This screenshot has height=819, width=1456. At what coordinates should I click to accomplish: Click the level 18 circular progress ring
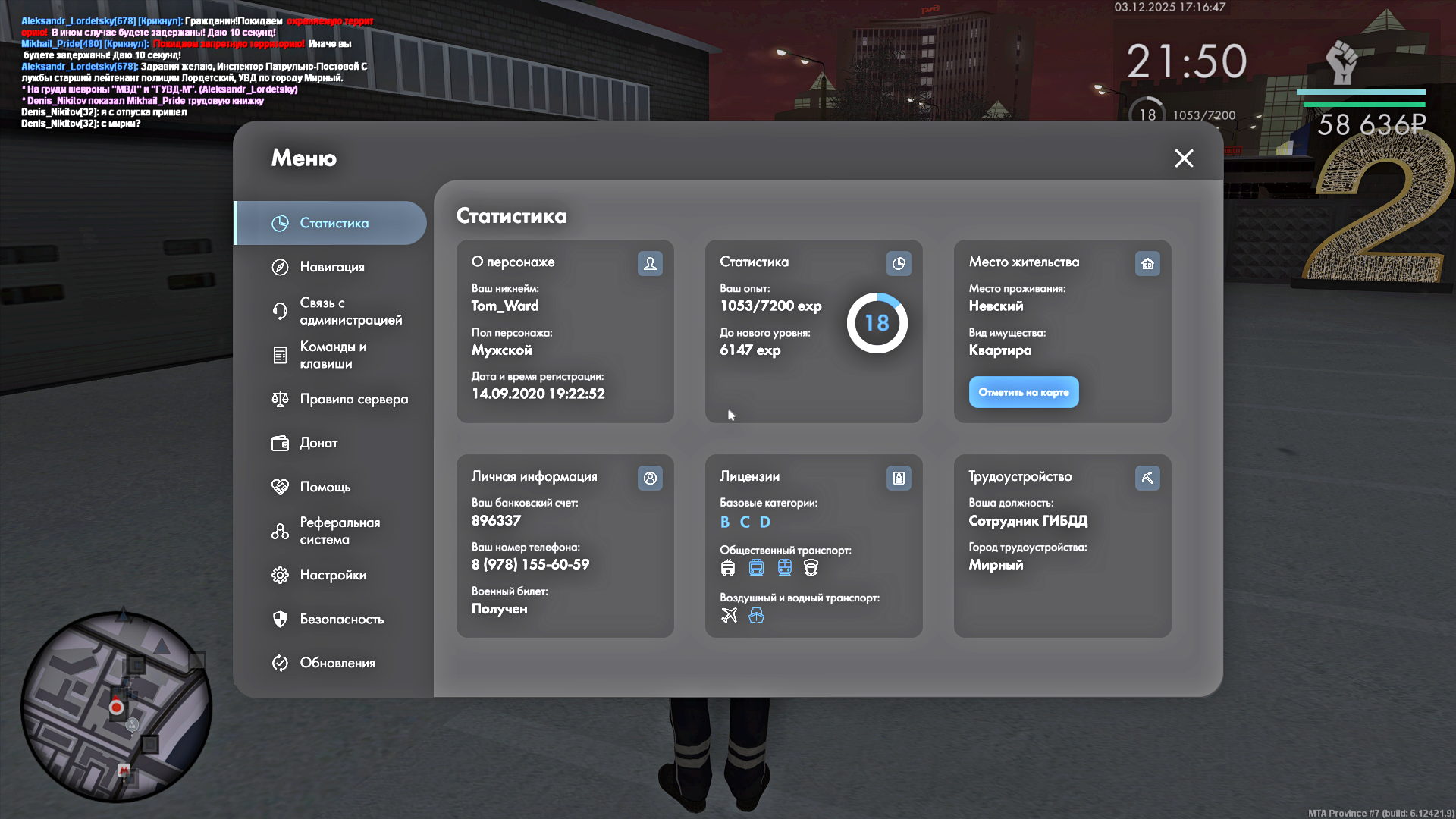pyautogui.click(x=877, y=323)
